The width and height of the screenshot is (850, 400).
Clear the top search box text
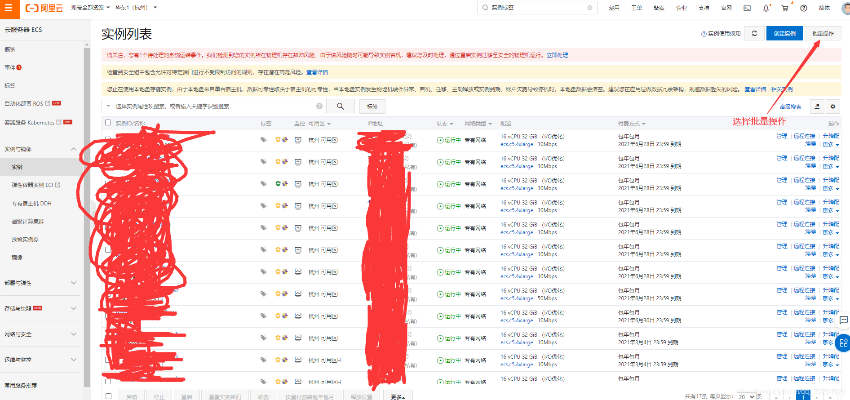pyautogui.click(x=590, y=8)
